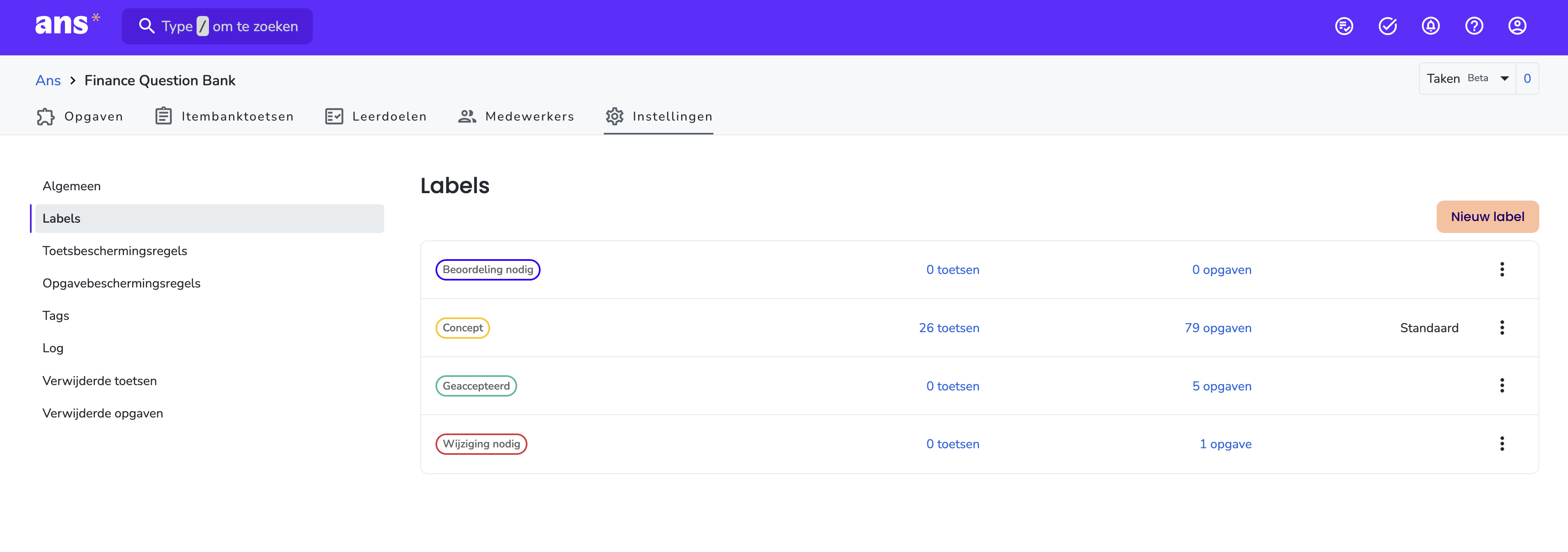The image size is (1568, 552).
Task: Select Toetsbeschermingsregels in sidebar
Action: coord(115,251)
